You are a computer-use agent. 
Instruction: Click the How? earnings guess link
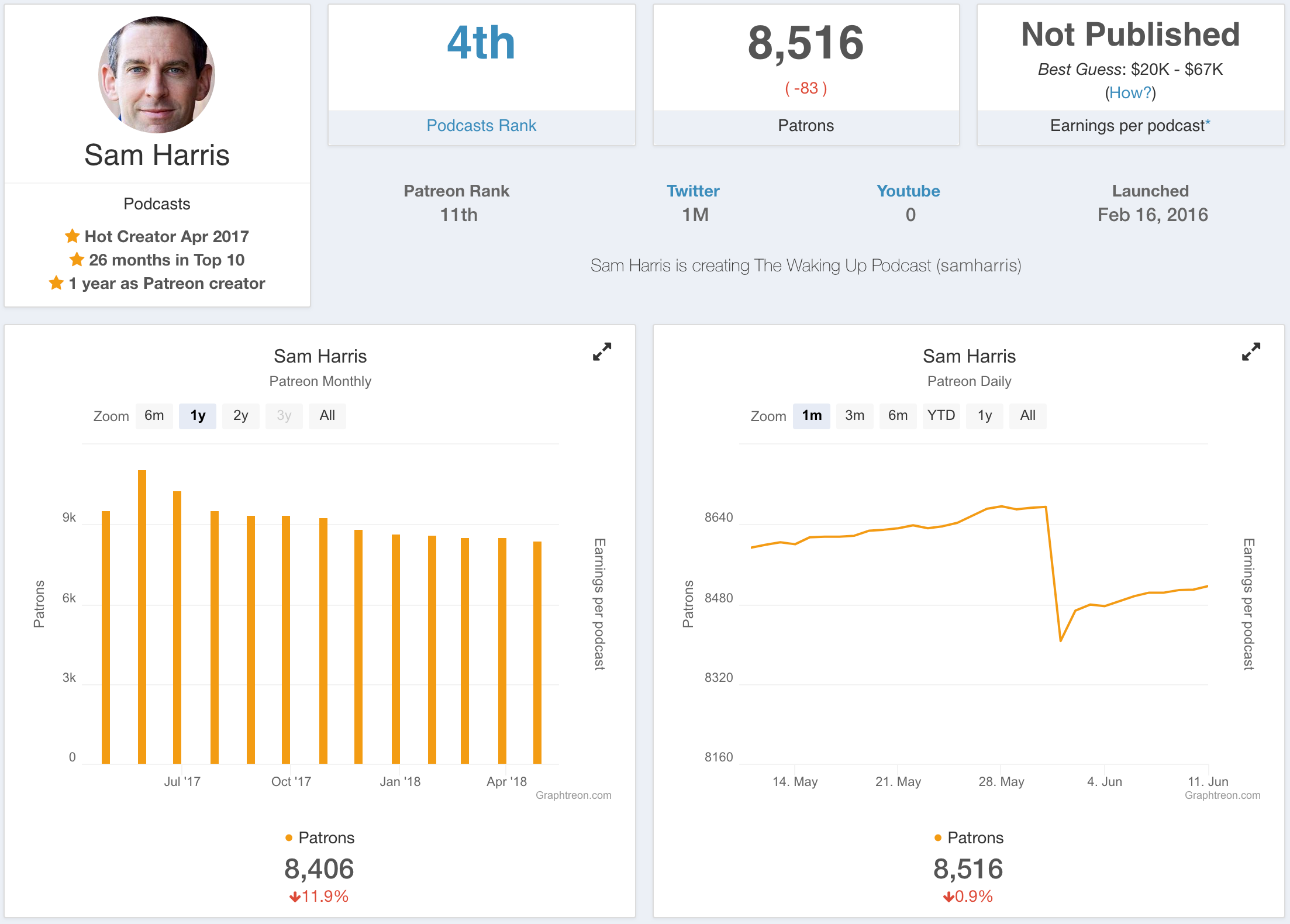[1130, 92]
